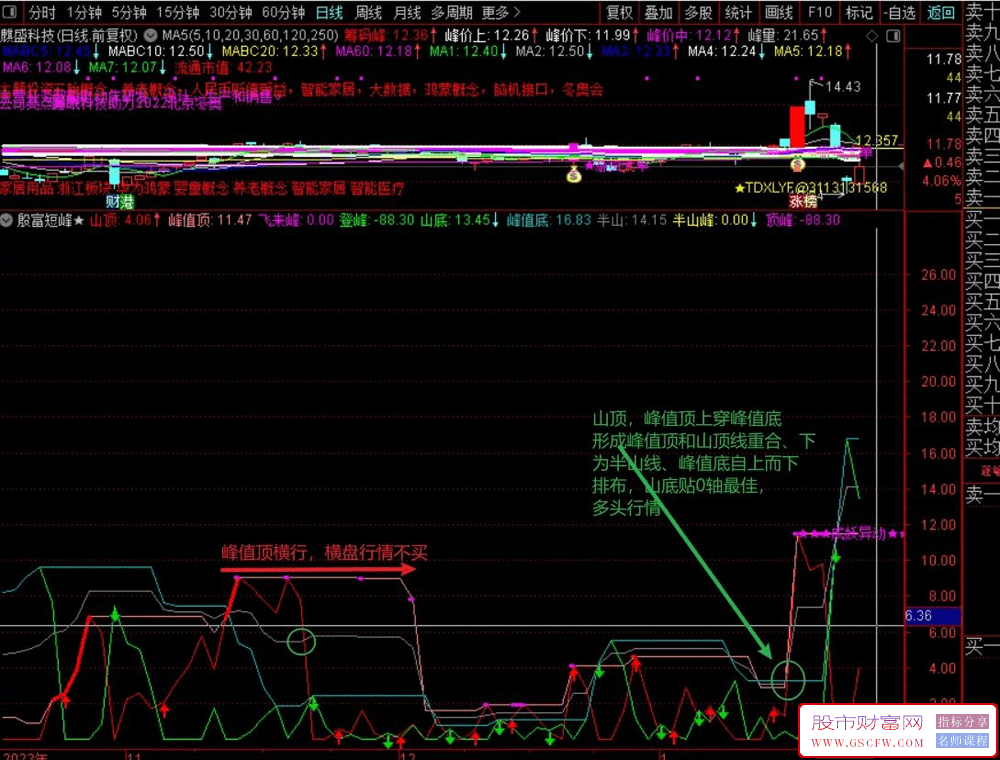Select the 15分钟 period tab
The height and width of the screenshot is (760, 1000).
point(178,12)
